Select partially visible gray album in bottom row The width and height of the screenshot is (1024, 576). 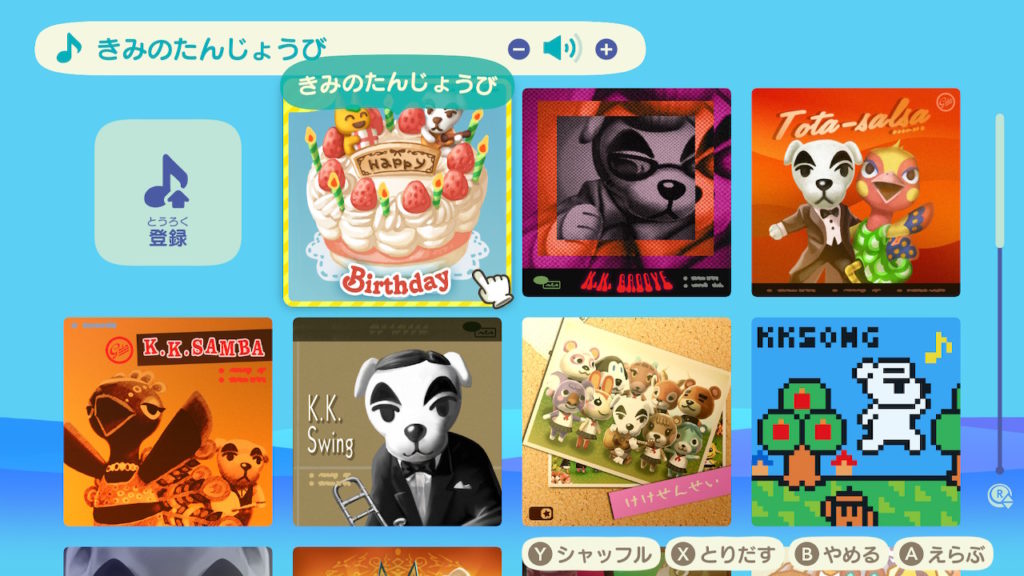tap(168, 562)
